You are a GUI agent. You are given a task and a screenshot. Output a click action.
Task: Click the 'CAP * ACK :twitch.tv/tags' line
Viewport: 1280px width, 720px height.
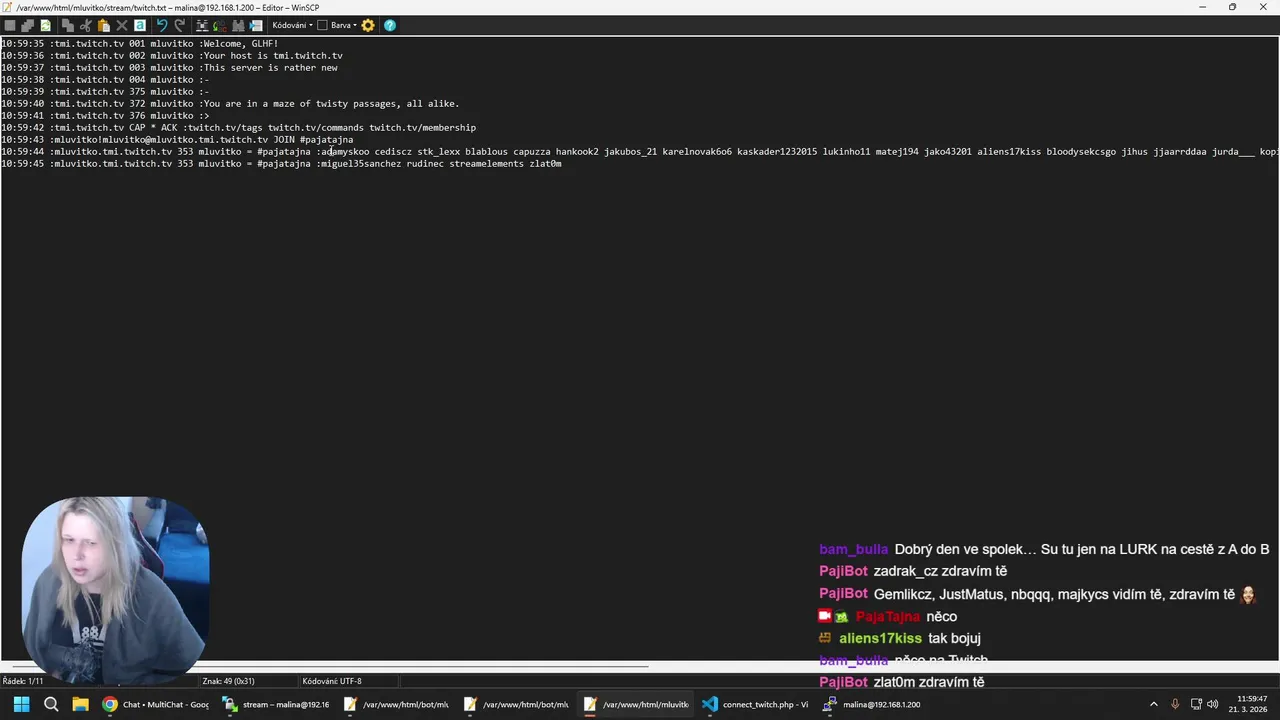(x=238, y=128)
